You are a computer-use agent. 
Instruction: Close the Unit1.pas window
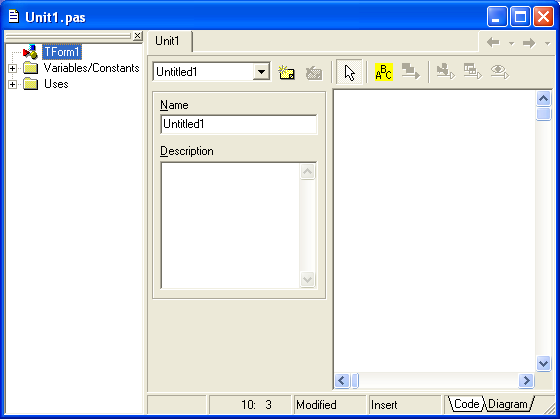(543, 16)
